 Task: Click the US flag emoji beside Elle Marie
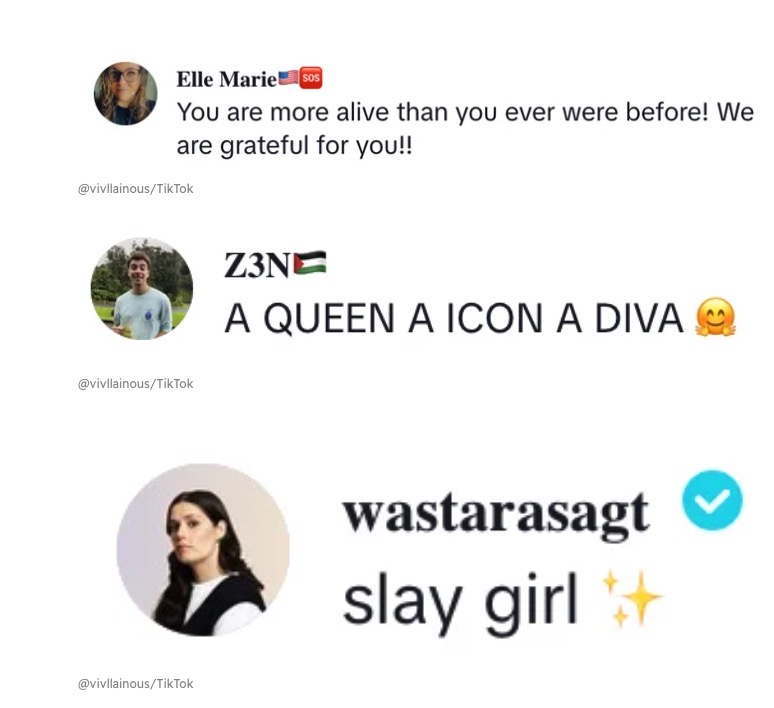(x=288, y=78)
